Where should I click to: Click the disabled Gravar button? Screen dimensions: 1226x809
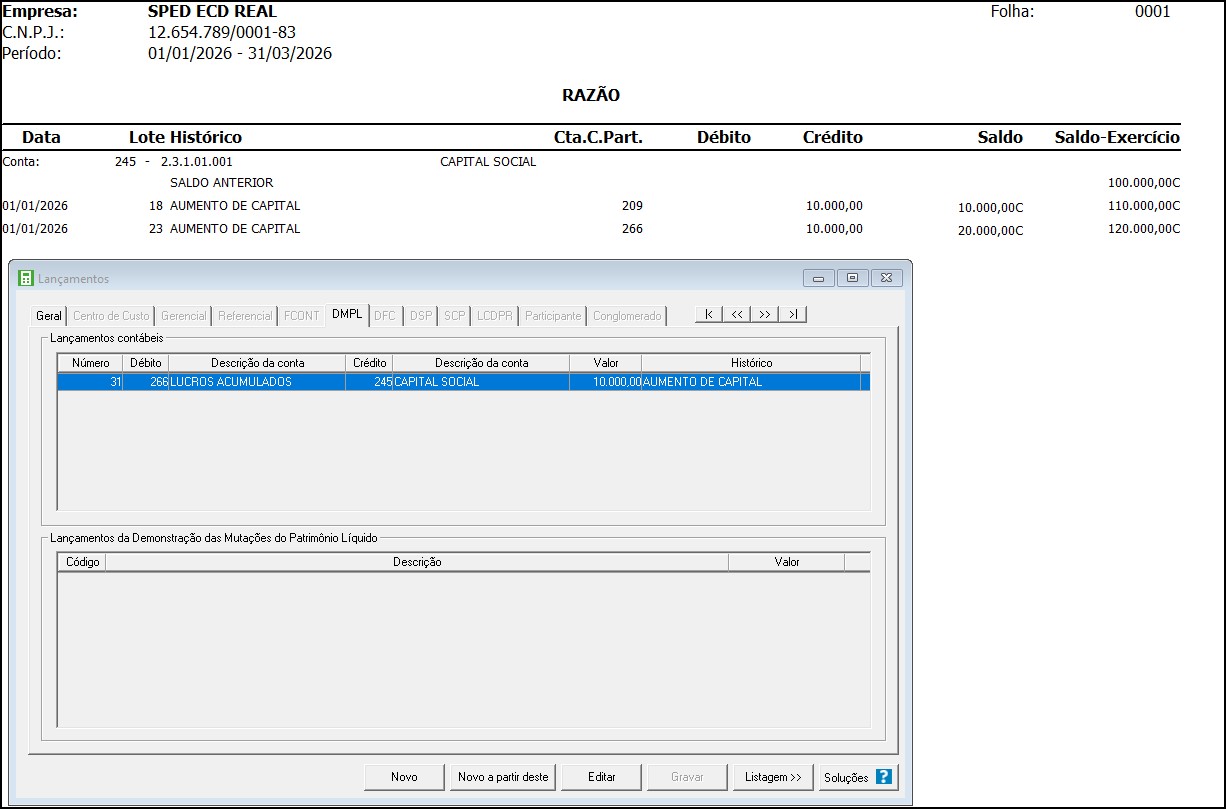click(687, 777)
